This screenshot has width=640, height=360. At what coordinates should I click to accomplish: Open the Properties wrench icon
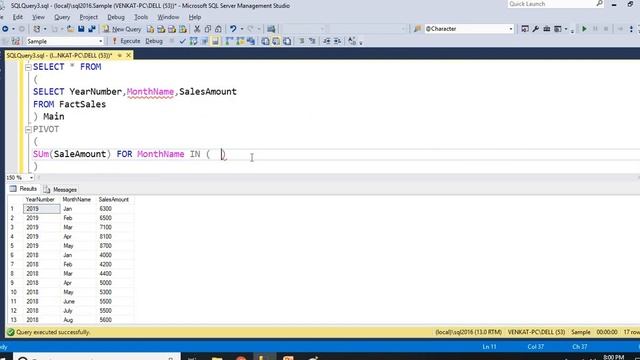pyautogui.click(x=536, y=29)
